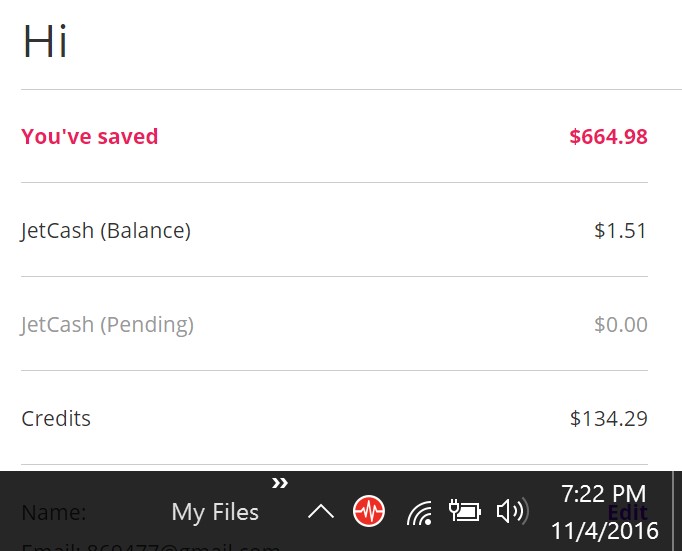Open the My Files taskbar toolbar
Image resolution: width=682 pixels, height=551 pixels.
click(x=215, y=513)
